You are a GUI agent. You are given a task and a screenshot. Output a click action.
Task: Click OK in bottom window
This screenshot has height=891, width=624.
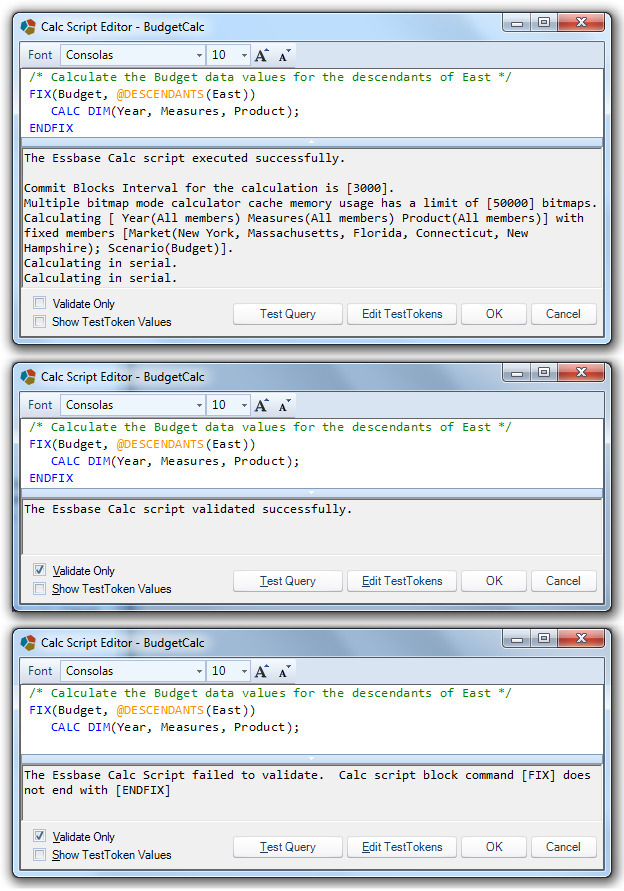click(x=494, y=847)
